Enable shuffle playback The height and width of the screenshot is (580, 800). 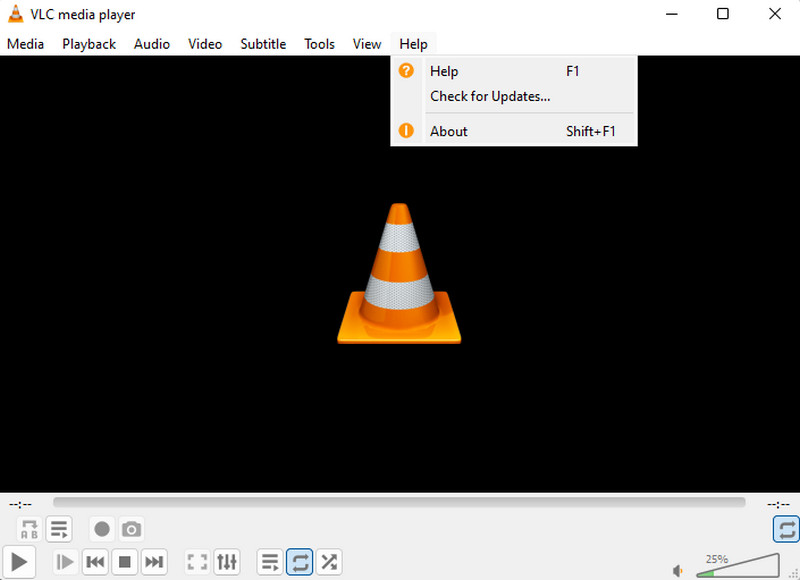coord(329,562)
